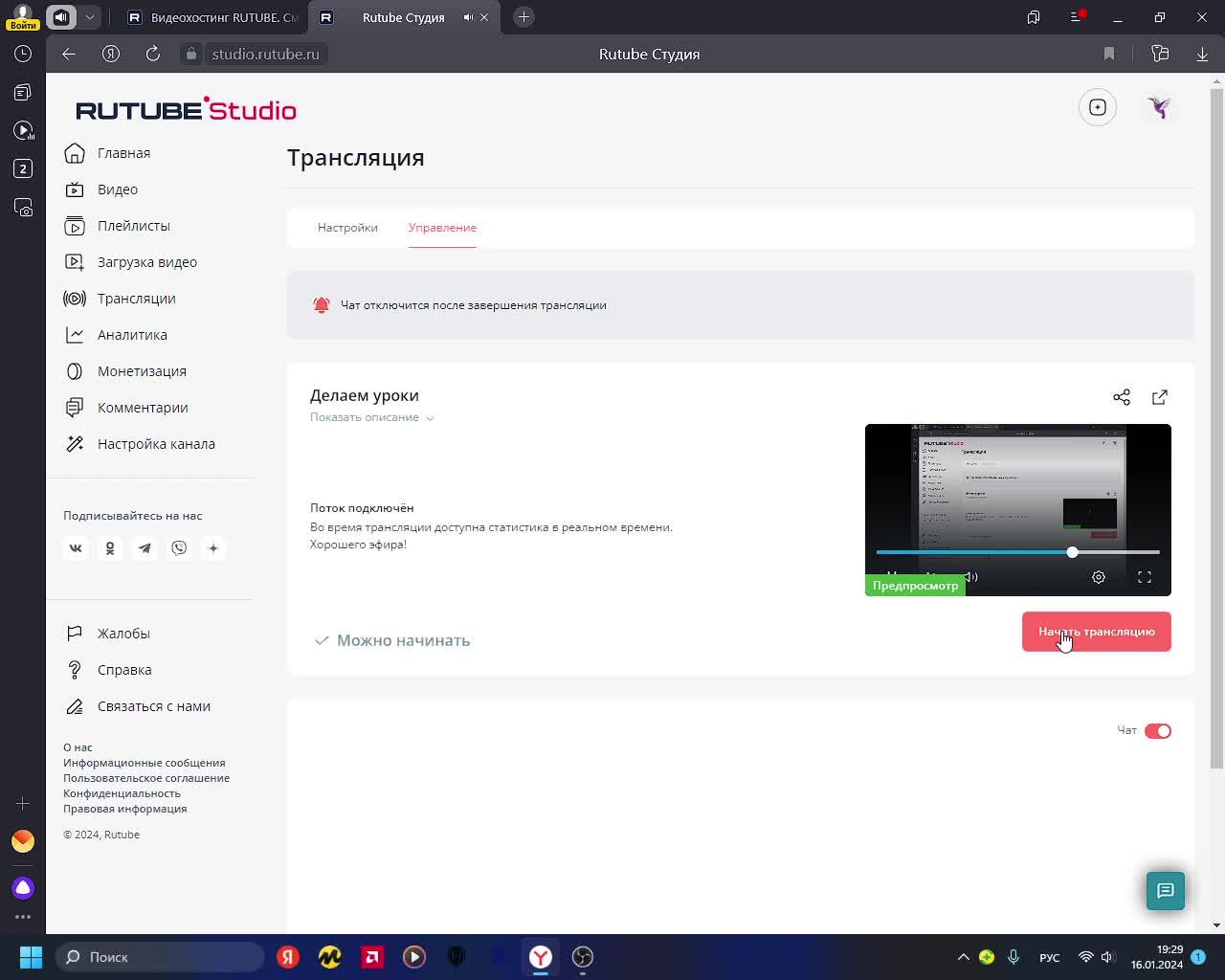Switch to the Настройки tab
1225x980 pixels.
pyautogui.click(x=347, y=228)
